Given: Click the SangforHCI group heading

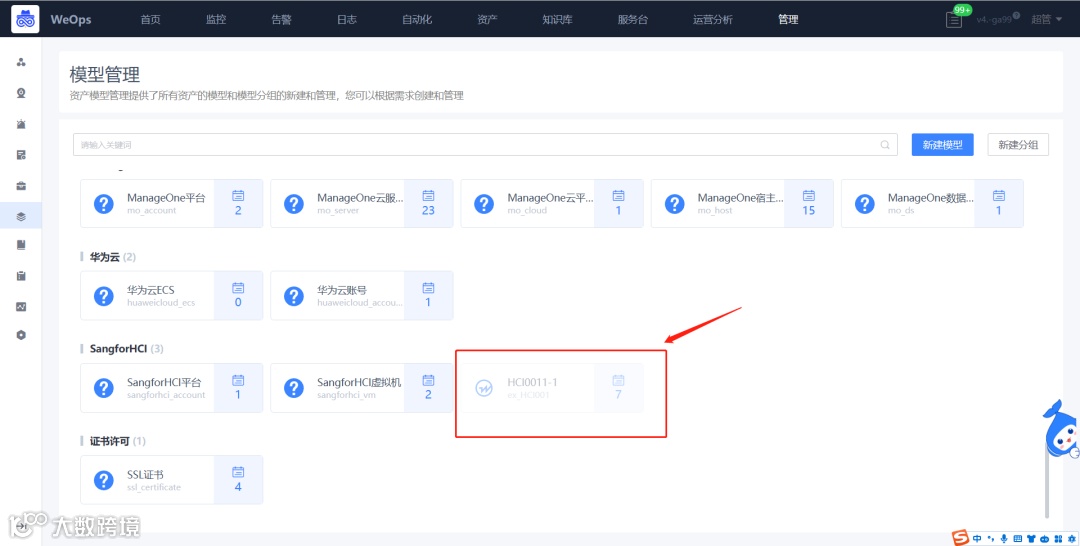Looking at the screenshot, I should click(118, 349).
